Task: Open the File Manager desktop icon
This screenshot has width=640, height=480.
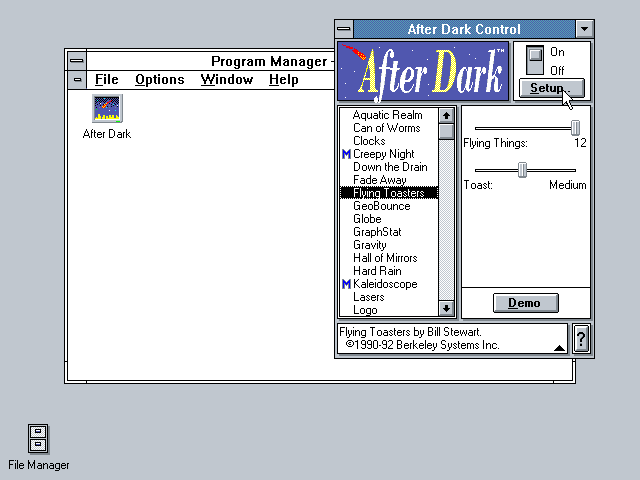Action: tap(38, 439)
